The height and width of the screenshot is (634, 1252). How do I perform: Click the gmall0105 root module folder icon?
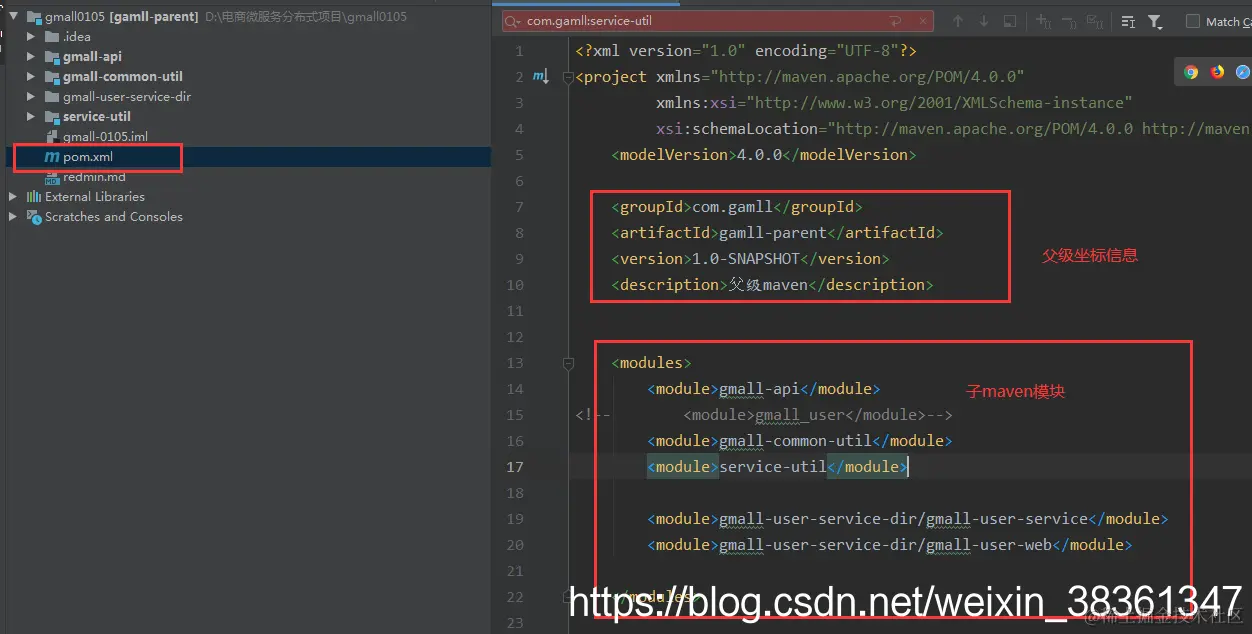[x=34, y=17]
